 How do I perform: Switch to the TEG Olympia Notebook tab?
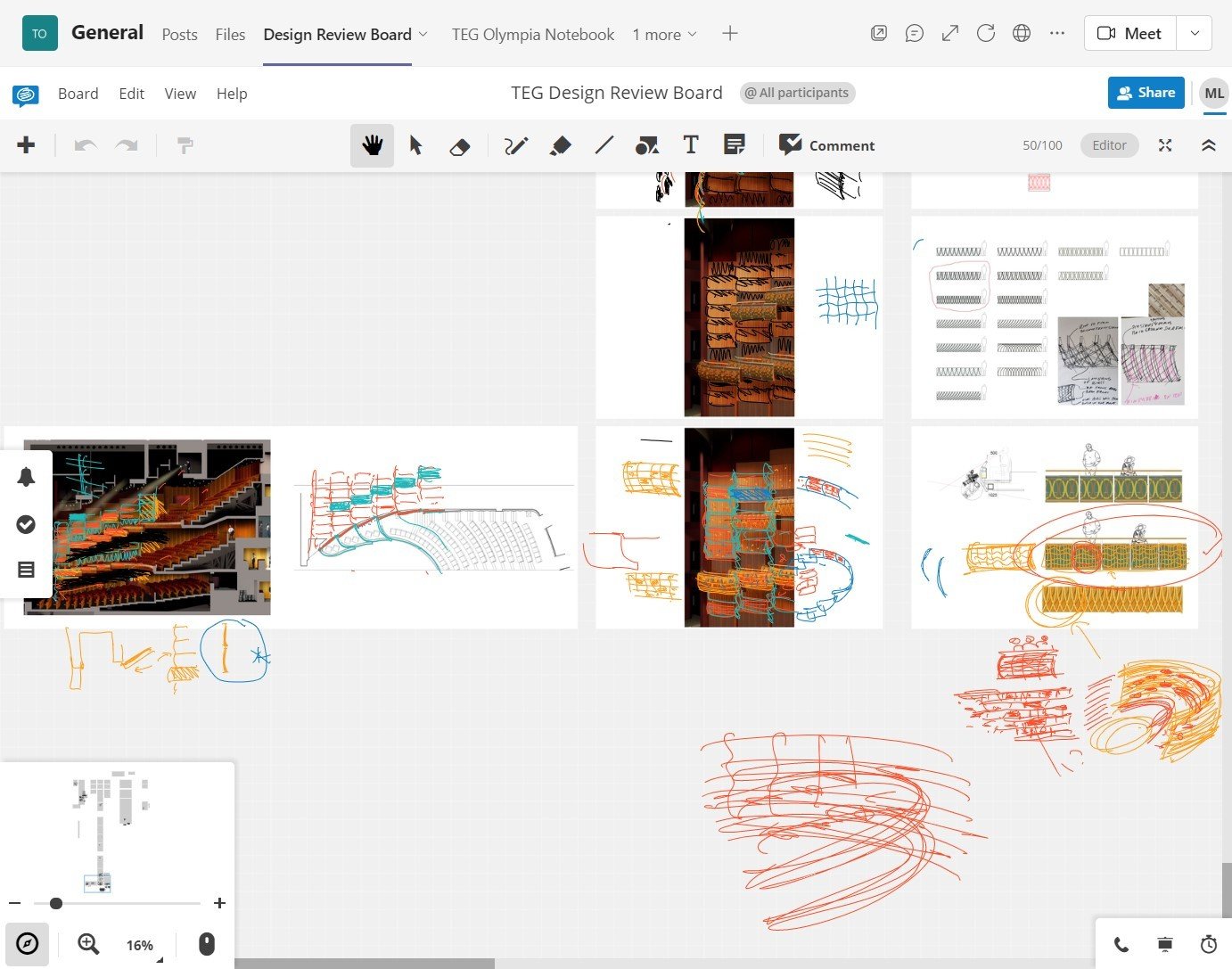(x=532, y=35)
